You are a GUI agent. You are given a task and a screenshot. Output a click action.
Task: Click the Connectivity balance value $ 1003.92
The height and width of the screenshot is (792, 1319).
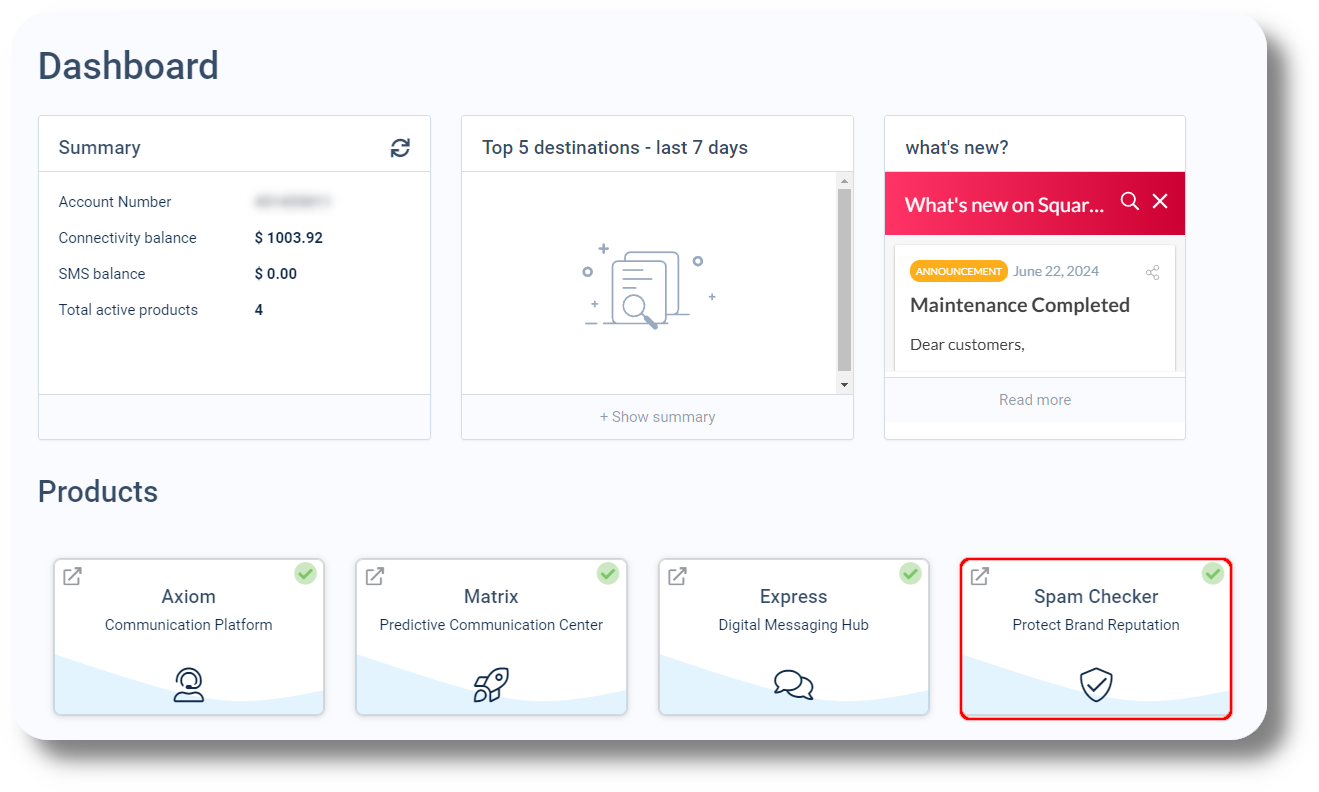click(289, 238)
